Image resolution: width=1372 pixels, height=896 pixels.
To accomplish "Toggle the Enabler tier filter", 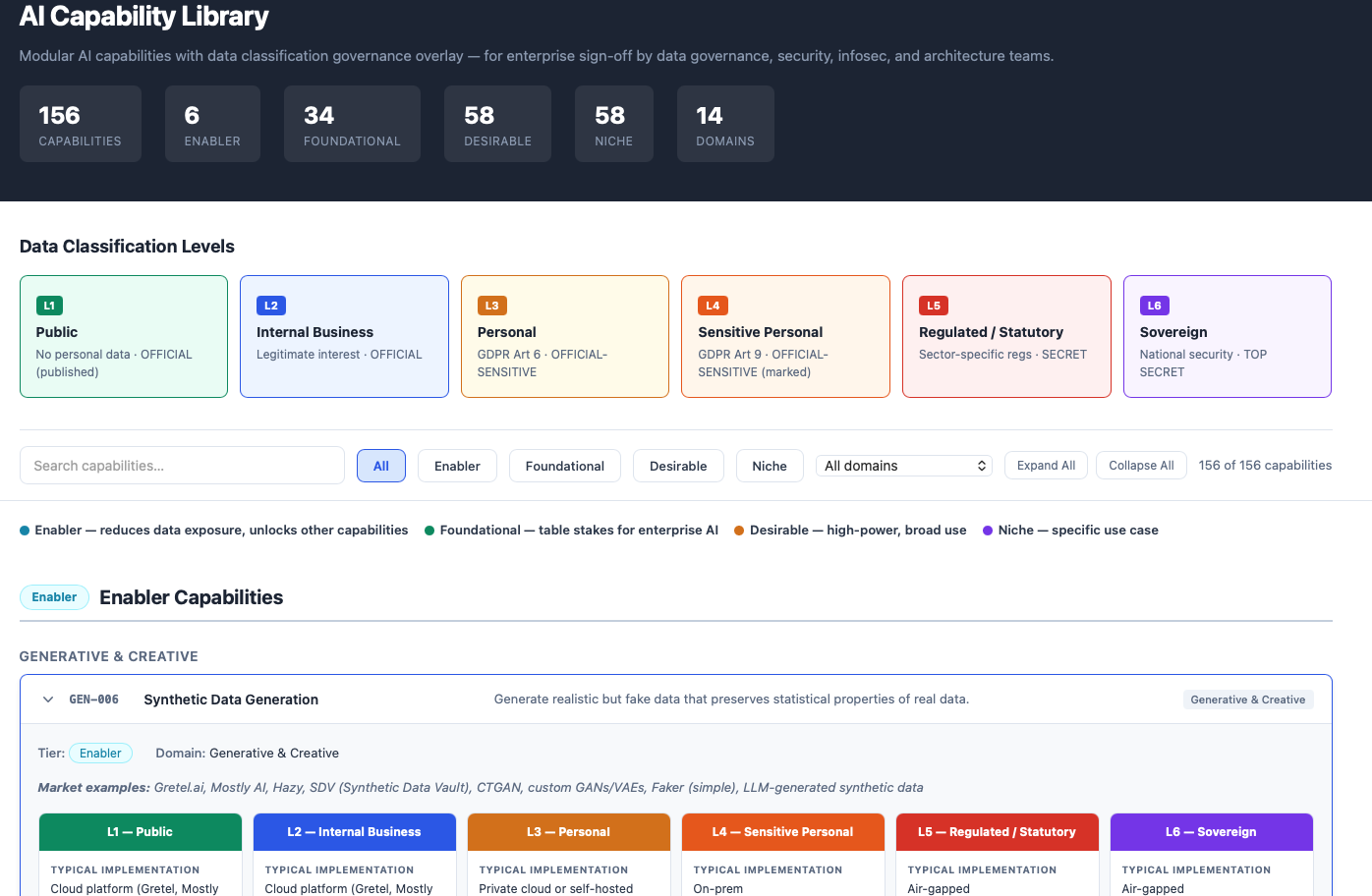I will pos(457,465).
